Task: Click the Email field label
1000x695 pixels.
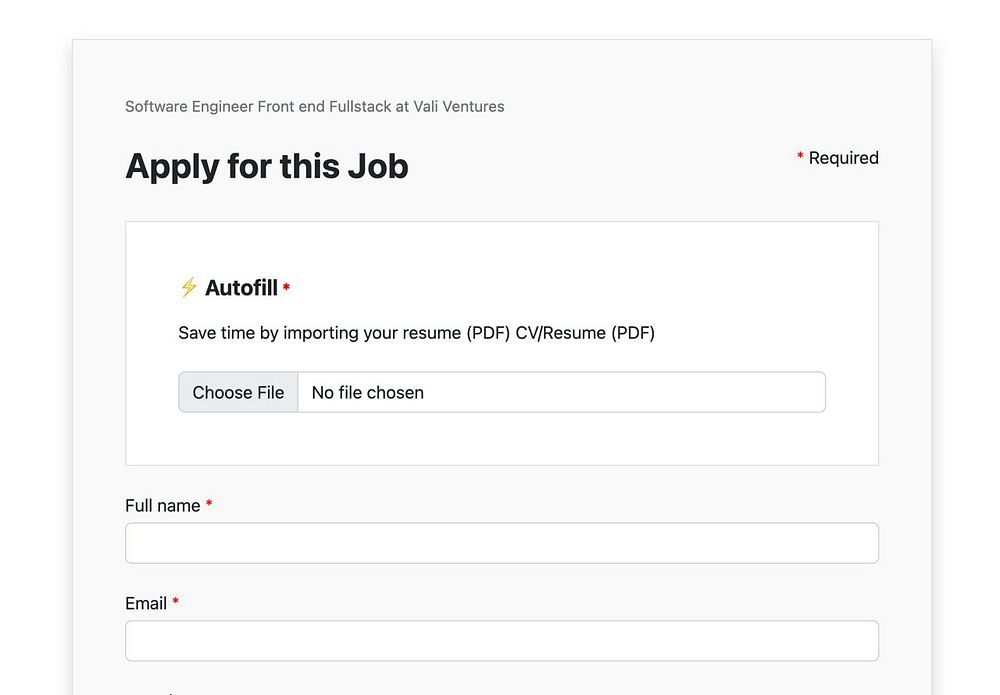Action: (146, 604)
